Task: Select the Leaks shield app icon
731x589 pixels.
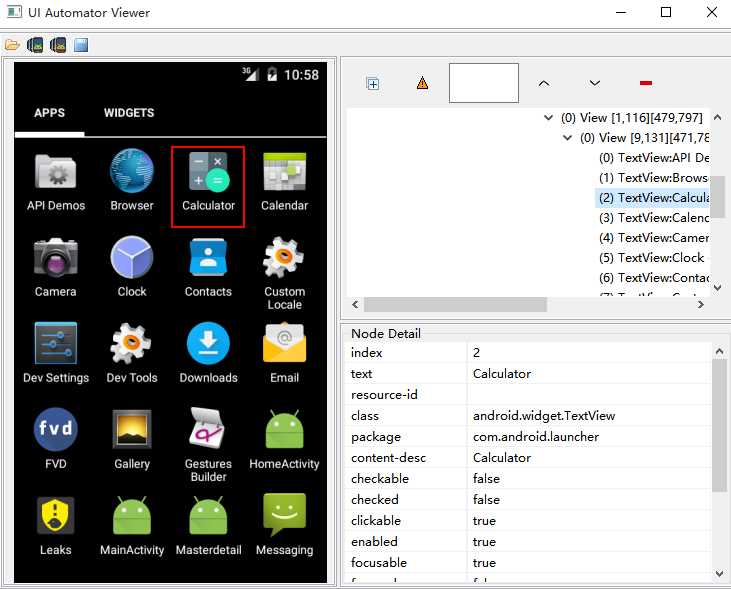Action: tap(55, 515)
